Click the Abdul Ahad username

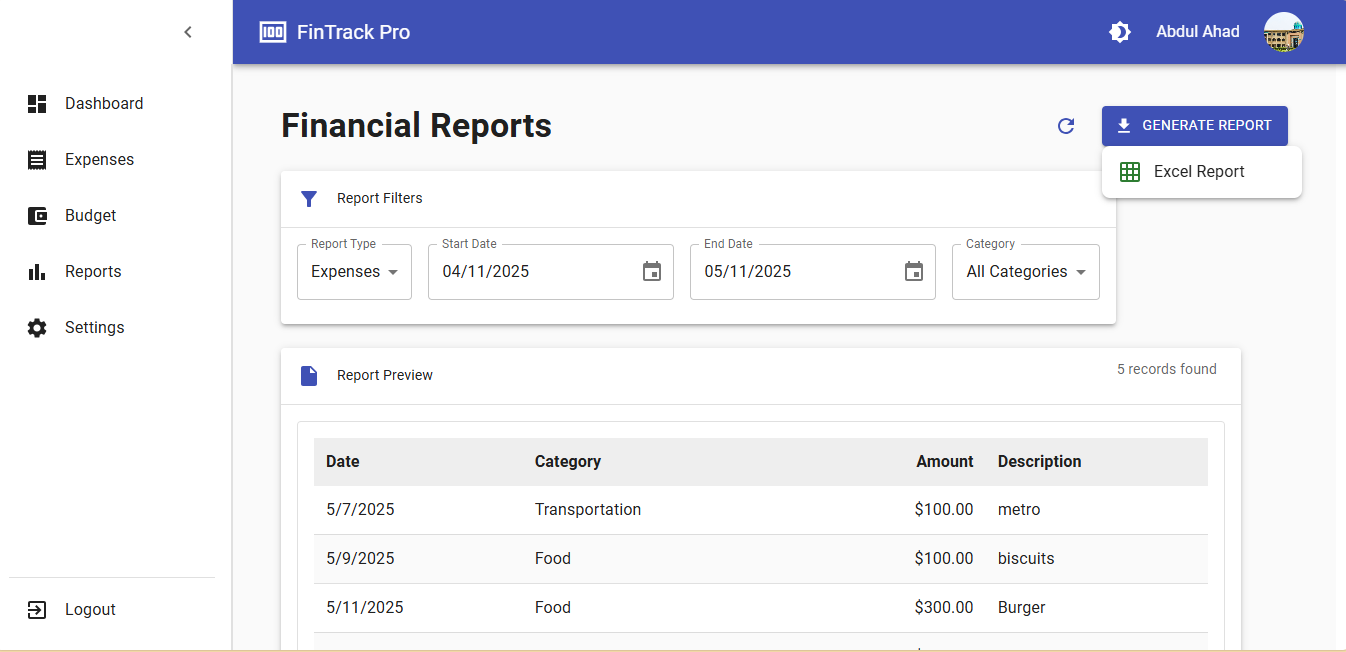coord(1197,32)
